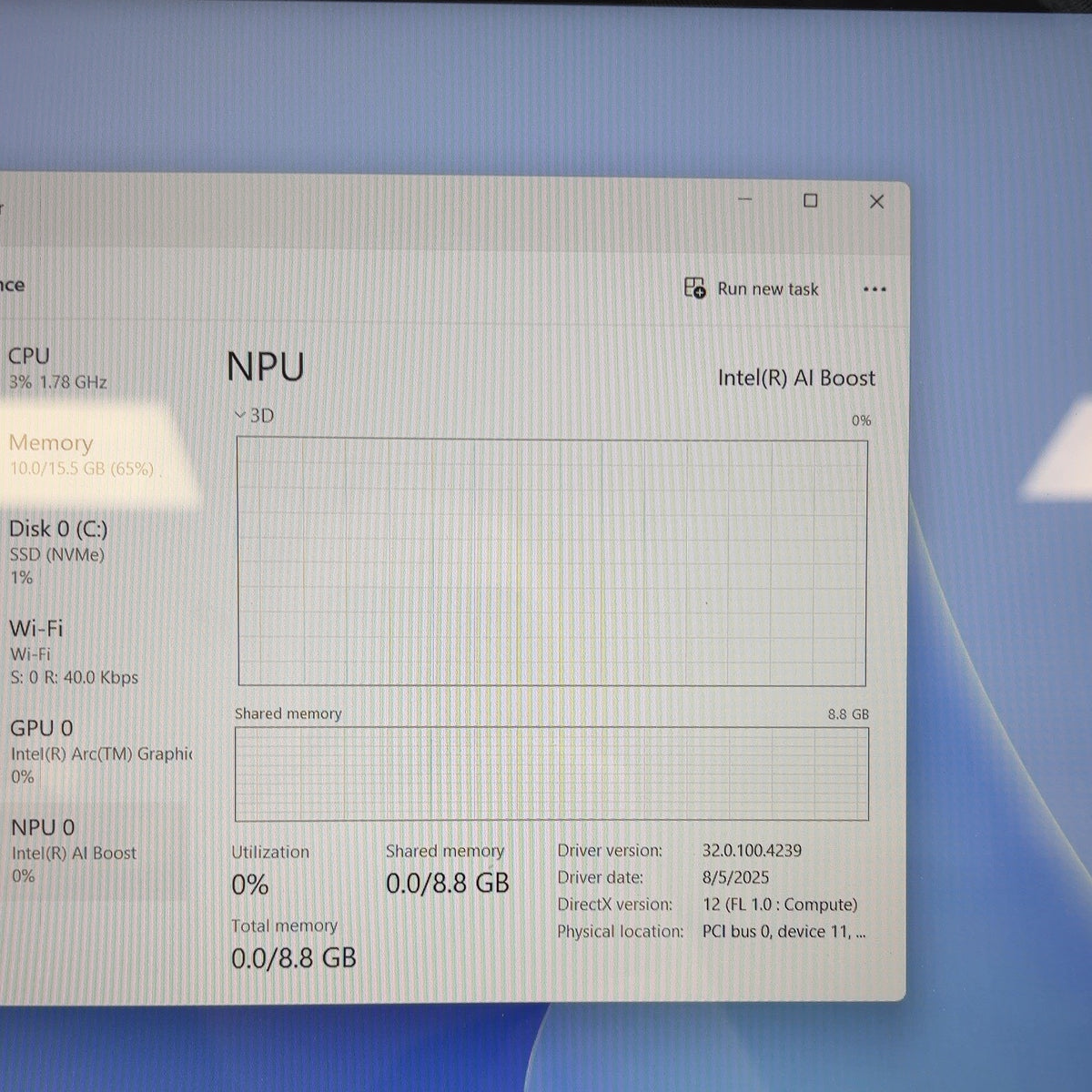
Task: Select CPU in the performance sidebar
Action: [x=91, y=368]
